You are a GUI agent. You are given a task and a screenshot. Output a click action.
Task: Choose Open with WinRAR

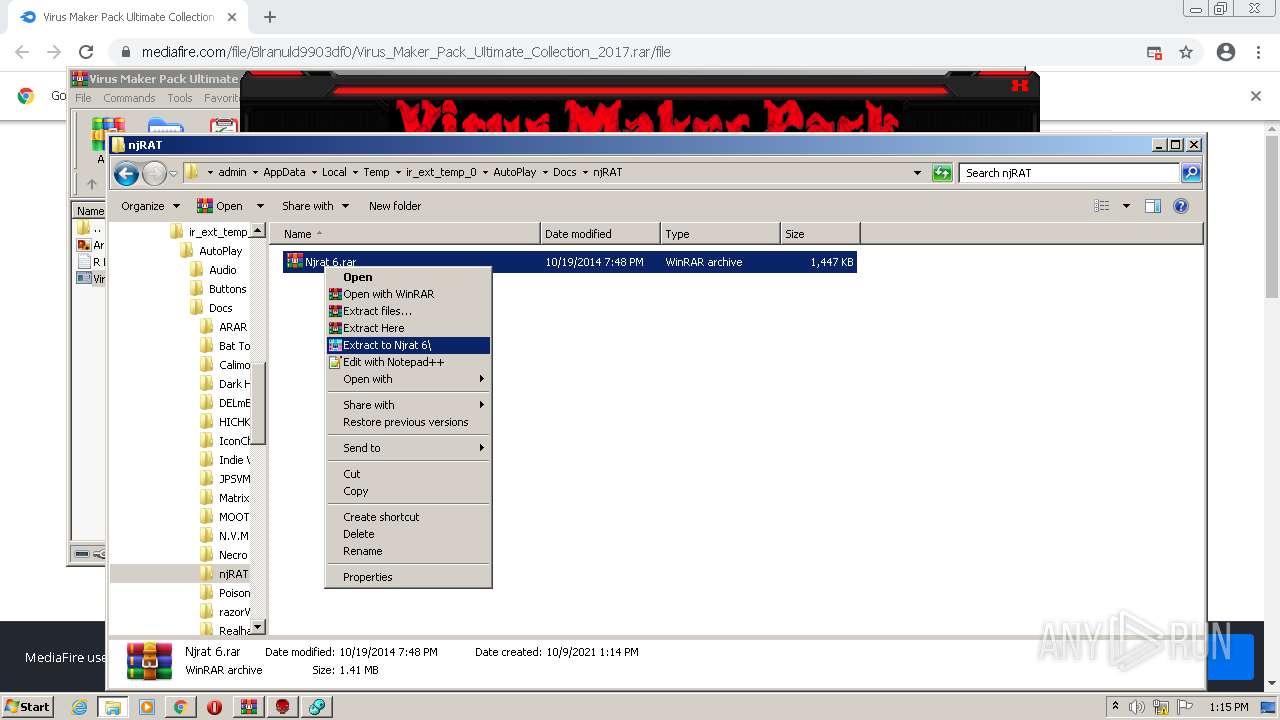408,294
